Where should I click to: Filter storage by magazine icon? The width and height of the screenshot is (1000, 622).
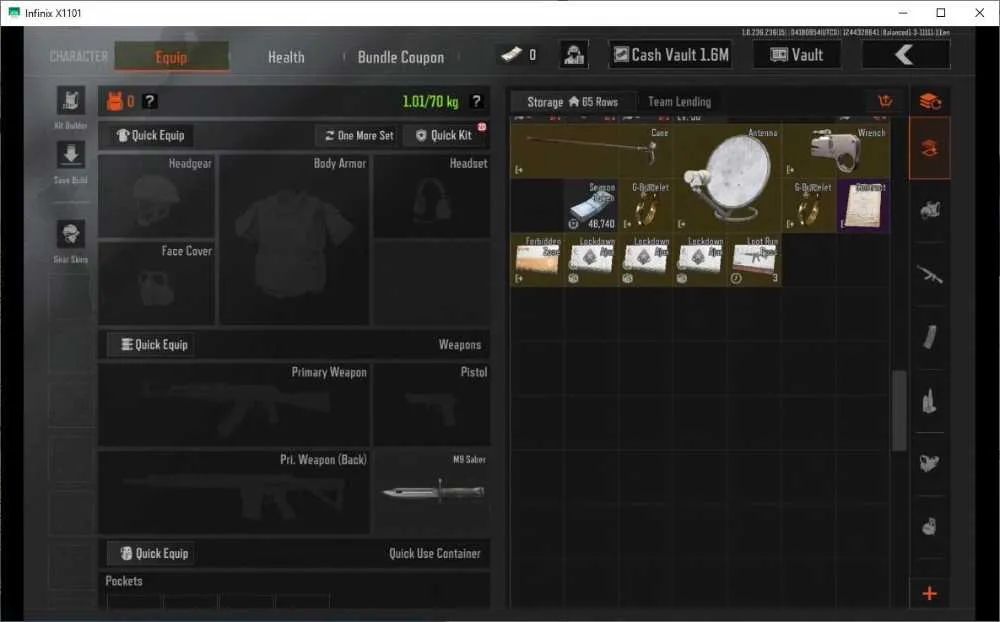click(x=930, y=337)
